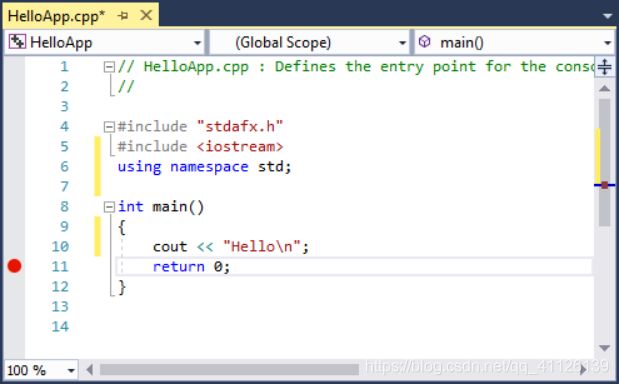
Task: Click the HelloApp project icon in navigation bar
Action: pos(17,41)
